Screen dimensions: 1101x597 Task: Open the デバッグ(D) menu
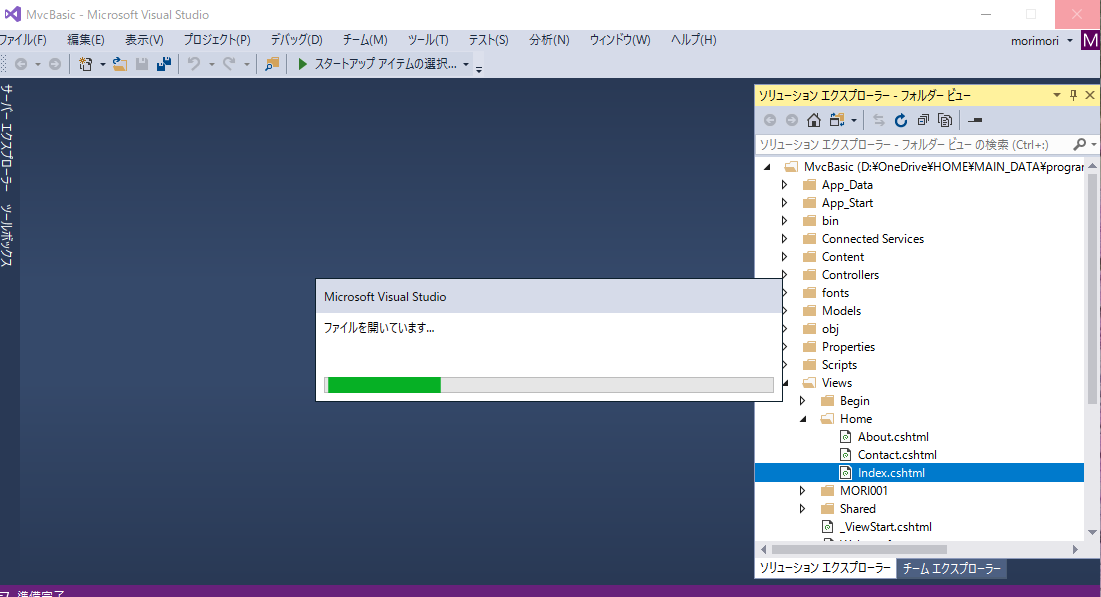coord(296,40)
